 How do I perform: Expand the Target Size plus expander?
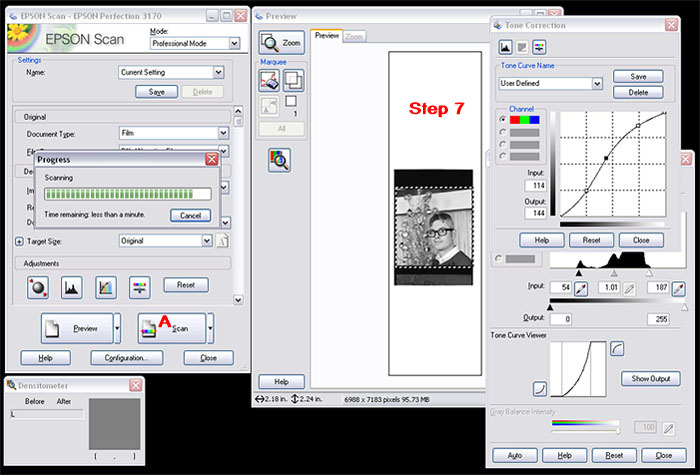click(x=19, y=242)
